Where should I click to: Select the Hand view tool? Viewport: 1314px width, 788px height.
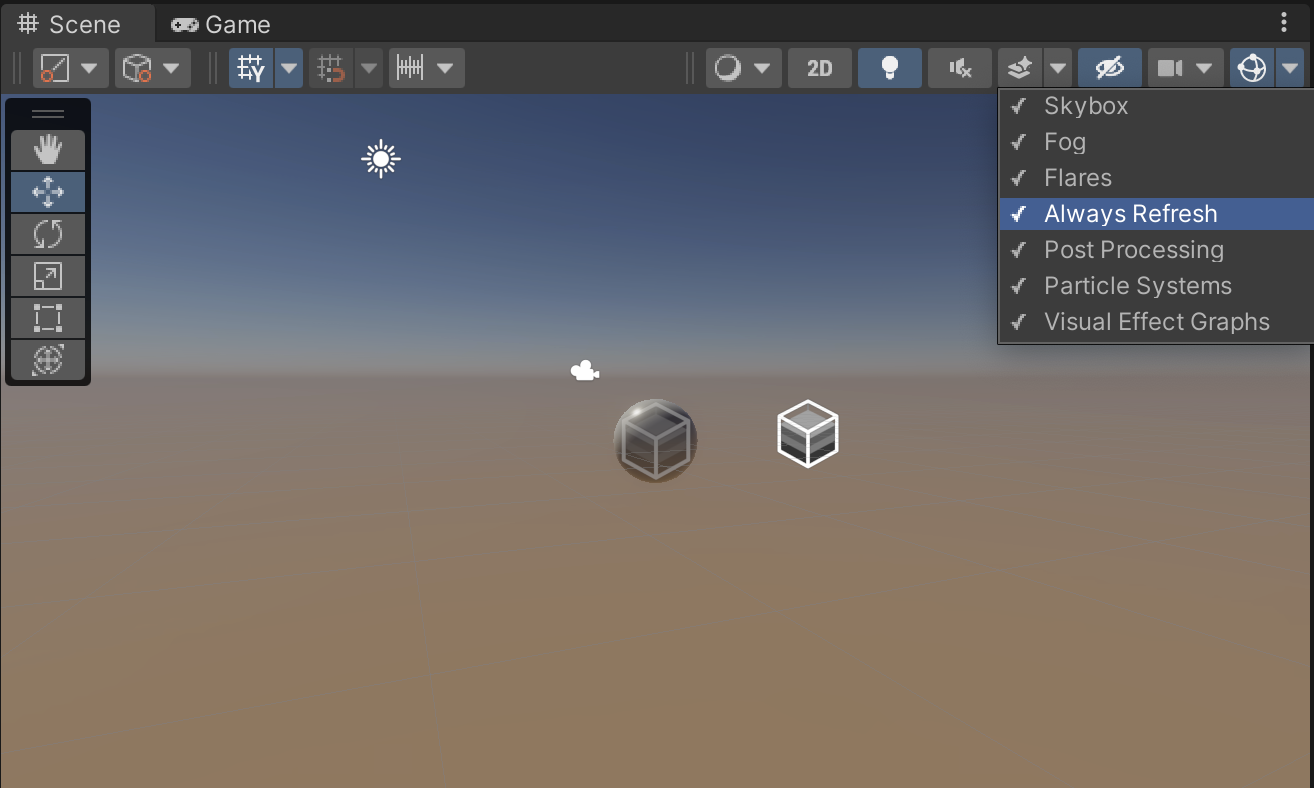pyautogui.click(x=48, y=150)
